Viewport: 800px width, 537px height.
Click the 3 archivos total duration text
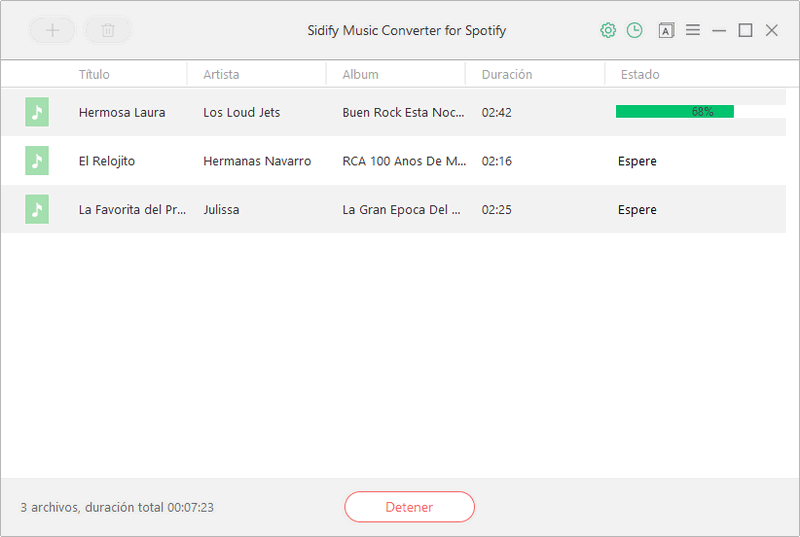point(117,507)
